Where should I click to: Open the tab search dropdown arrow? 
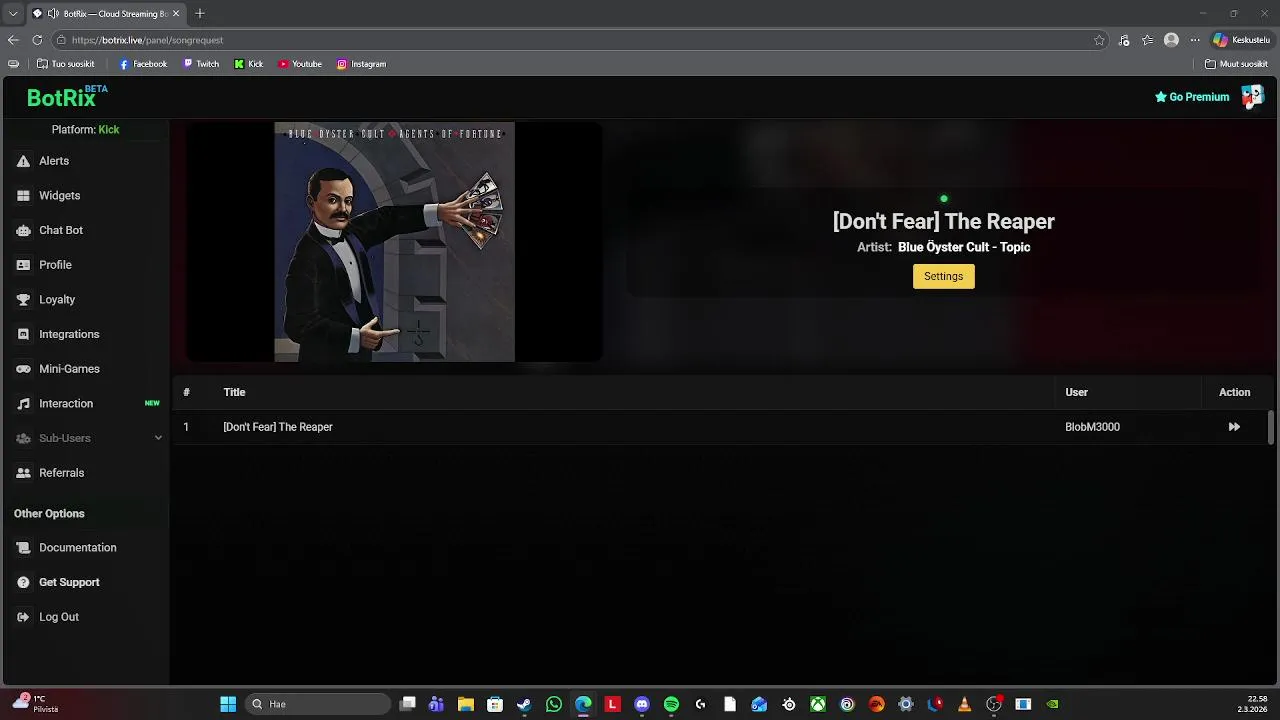point(13,13)
